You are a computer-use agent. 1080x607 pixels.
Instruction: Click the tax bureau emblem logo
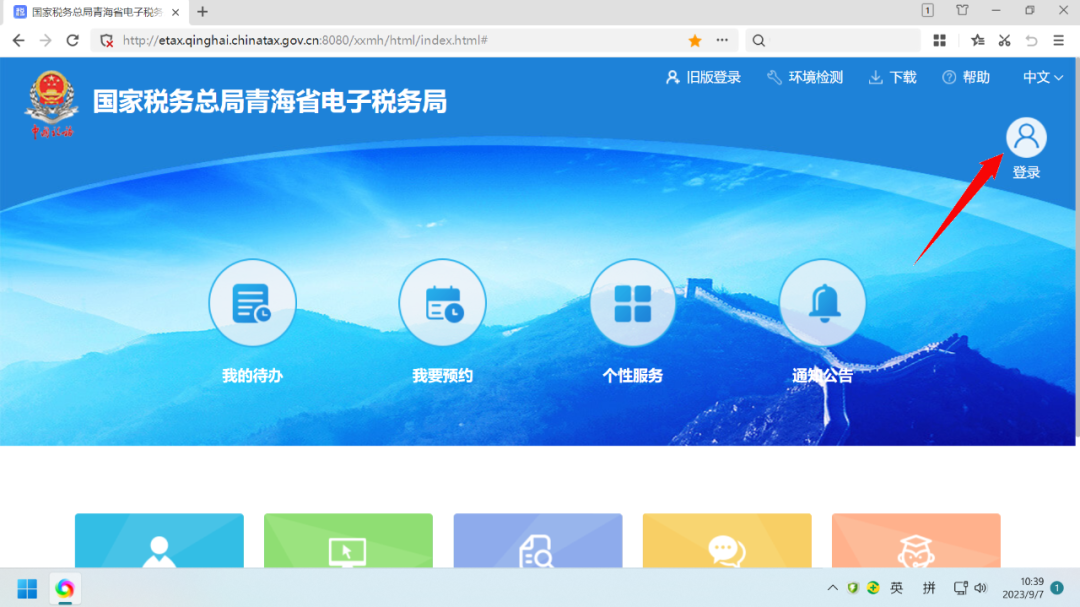coord(52,103)
